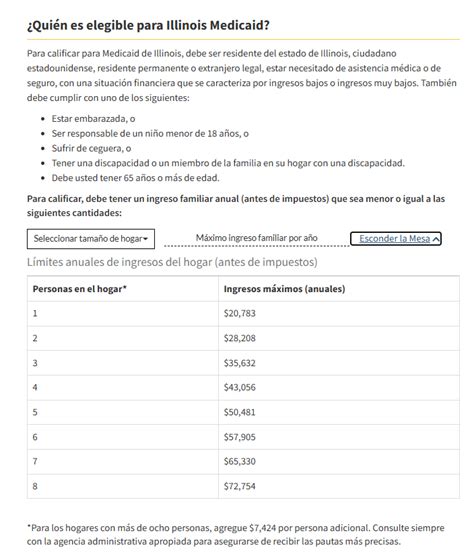
Task: Open the Seleccionar tamaño de hogar dropdown
Action: coord(91,239)
